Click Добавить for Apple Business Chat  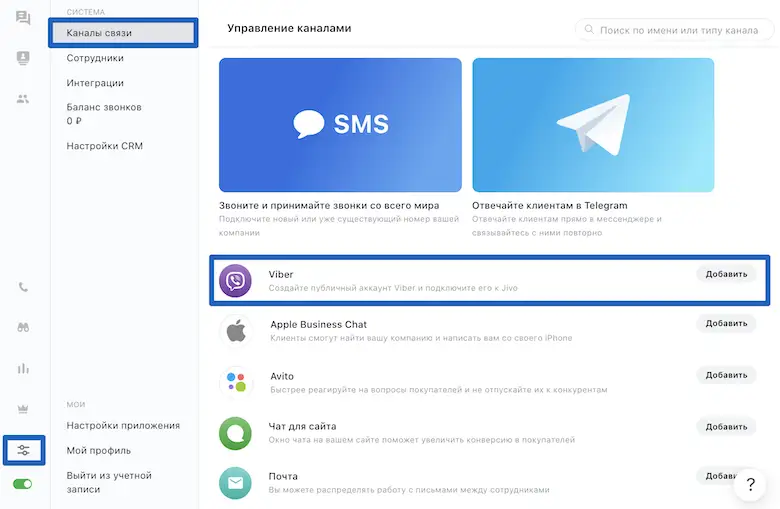[x=726, y=323]
